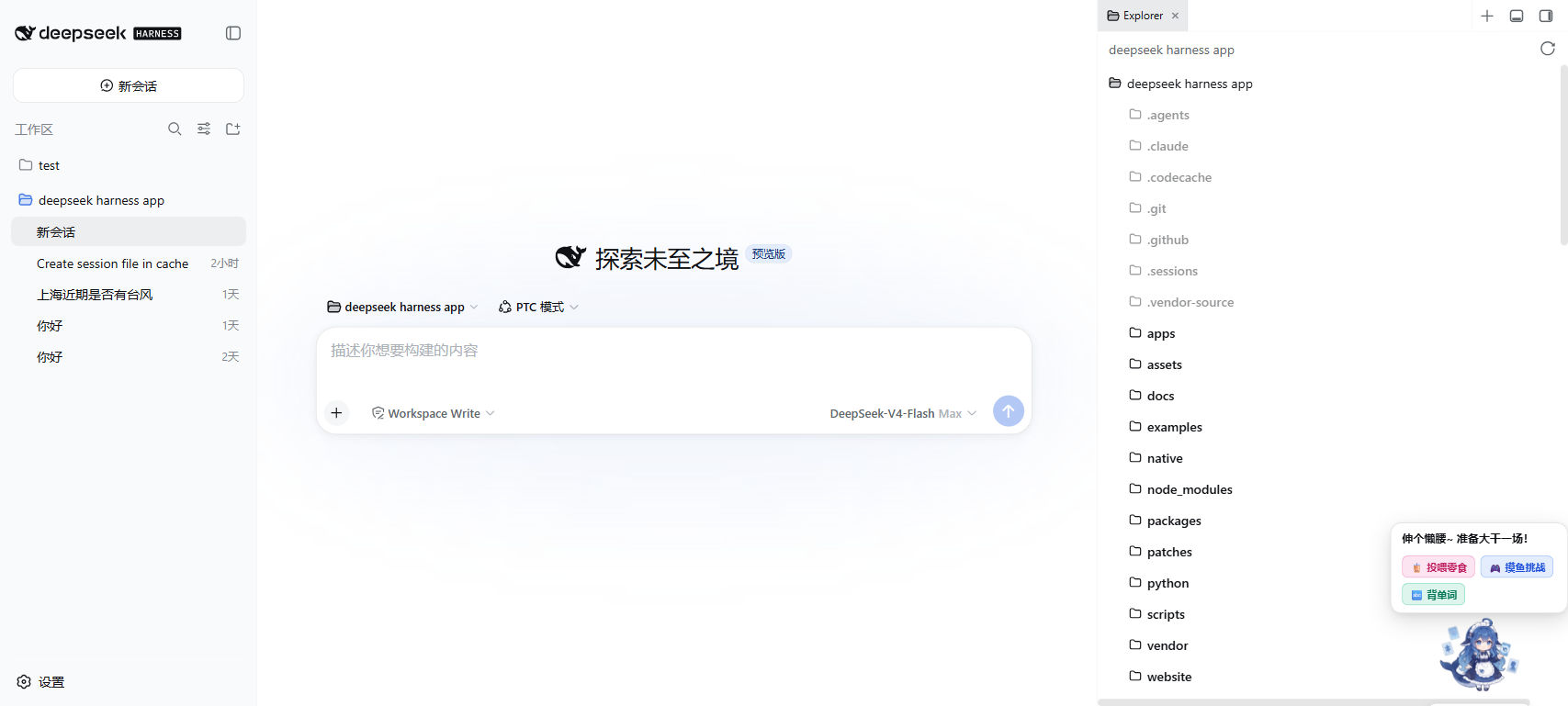Open the test workspace in sidebar

(x=129, y=165)
